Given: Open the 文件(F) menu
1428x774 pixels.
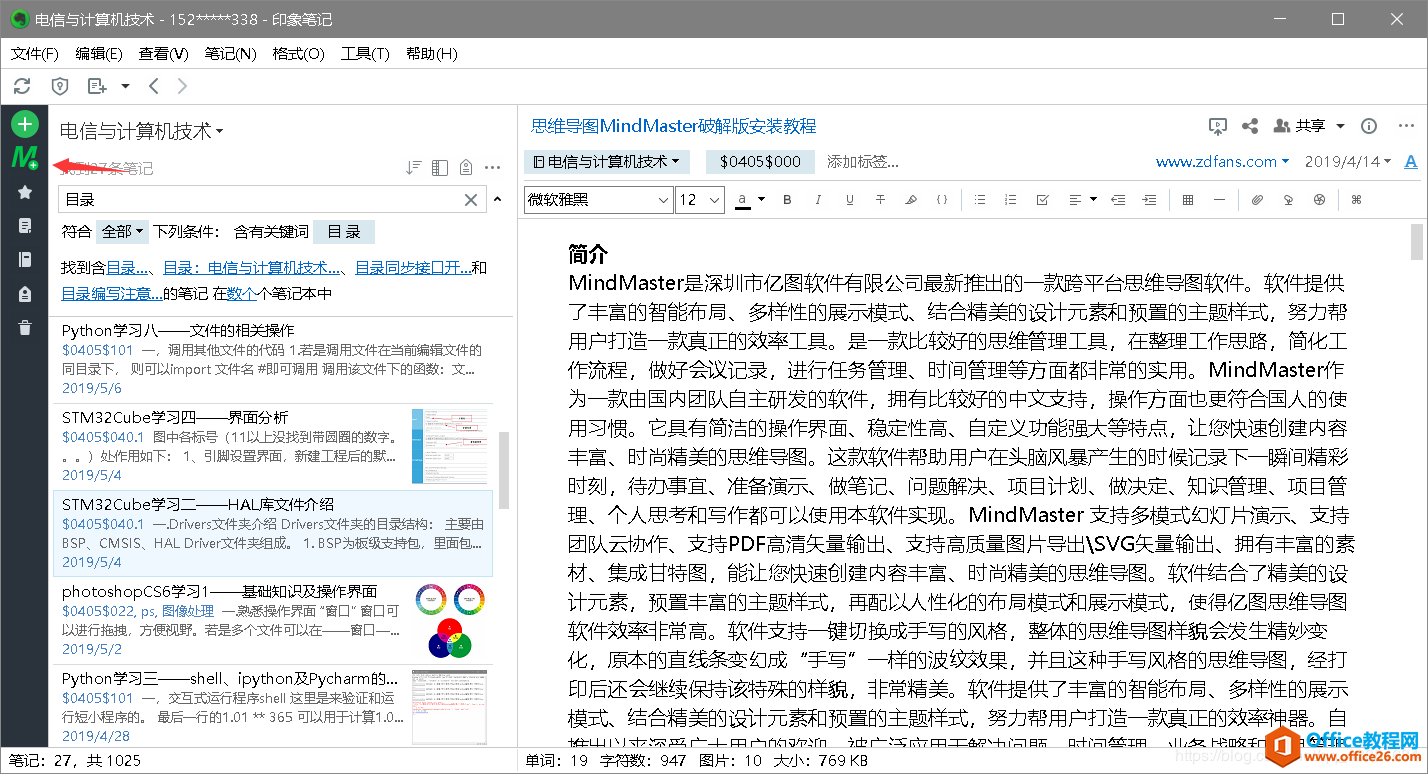Looking at the screenshot, I should coord(35,53).
